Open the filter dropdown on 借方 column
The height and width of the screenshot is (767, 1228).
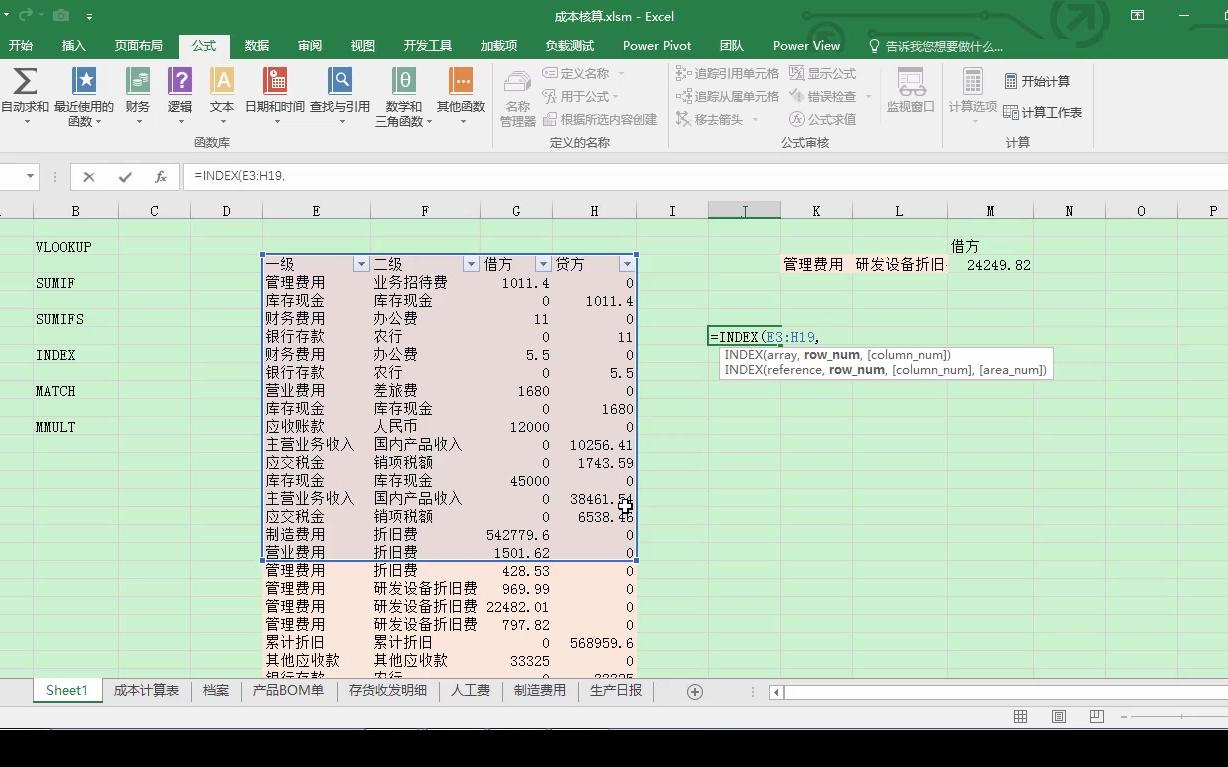point(541,263)
